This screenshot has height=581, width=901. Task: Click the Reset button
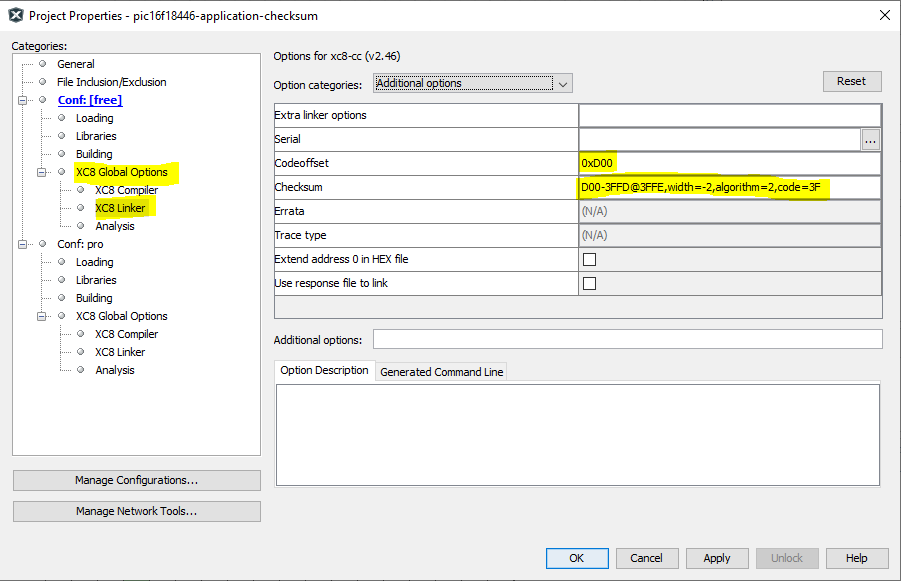pyautogui.click(x=852, y=81)
